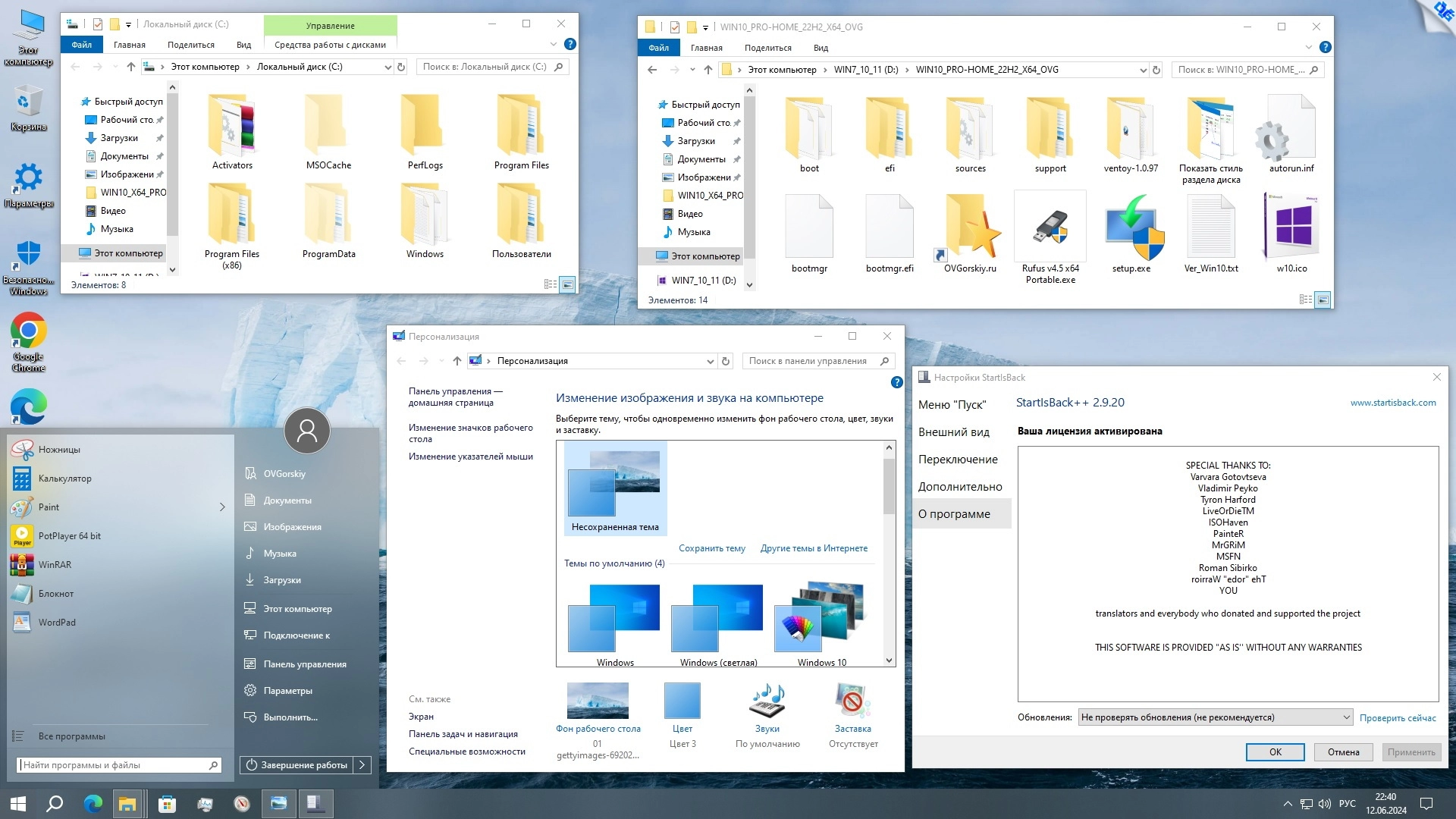Select the Appearance tab in StartIsBack
This screenshot has height=819, width=1456.
tap(953, 432)
